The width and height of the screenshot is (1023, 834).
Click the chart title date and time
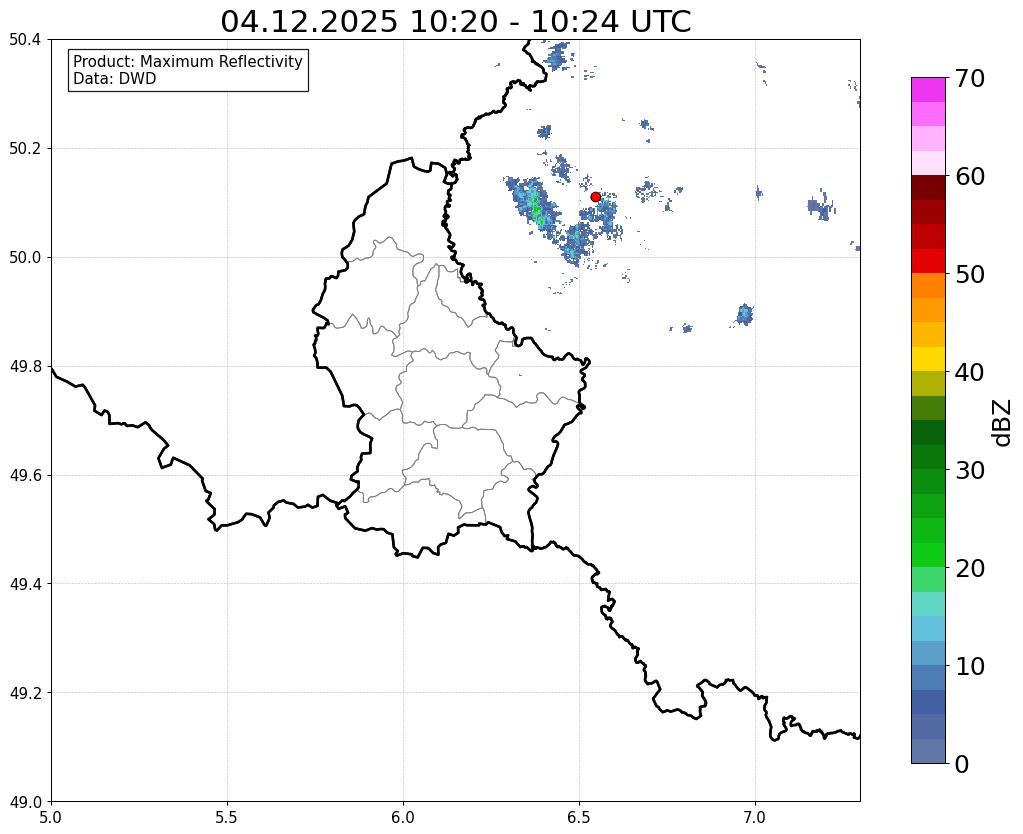[x=455, y=22]
